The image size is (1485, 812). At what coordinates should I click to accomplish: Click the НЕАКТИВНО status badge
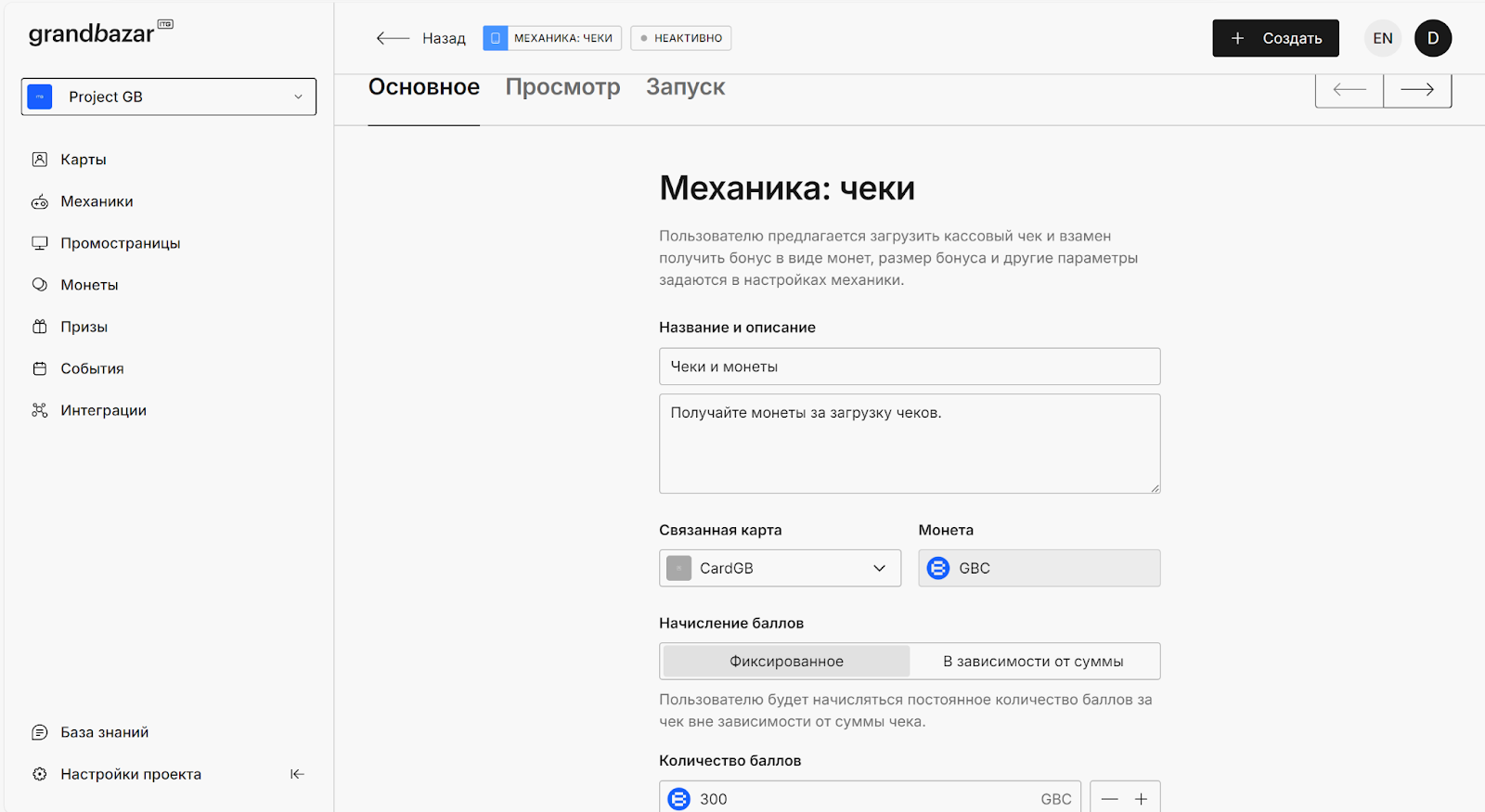(681, 38)
